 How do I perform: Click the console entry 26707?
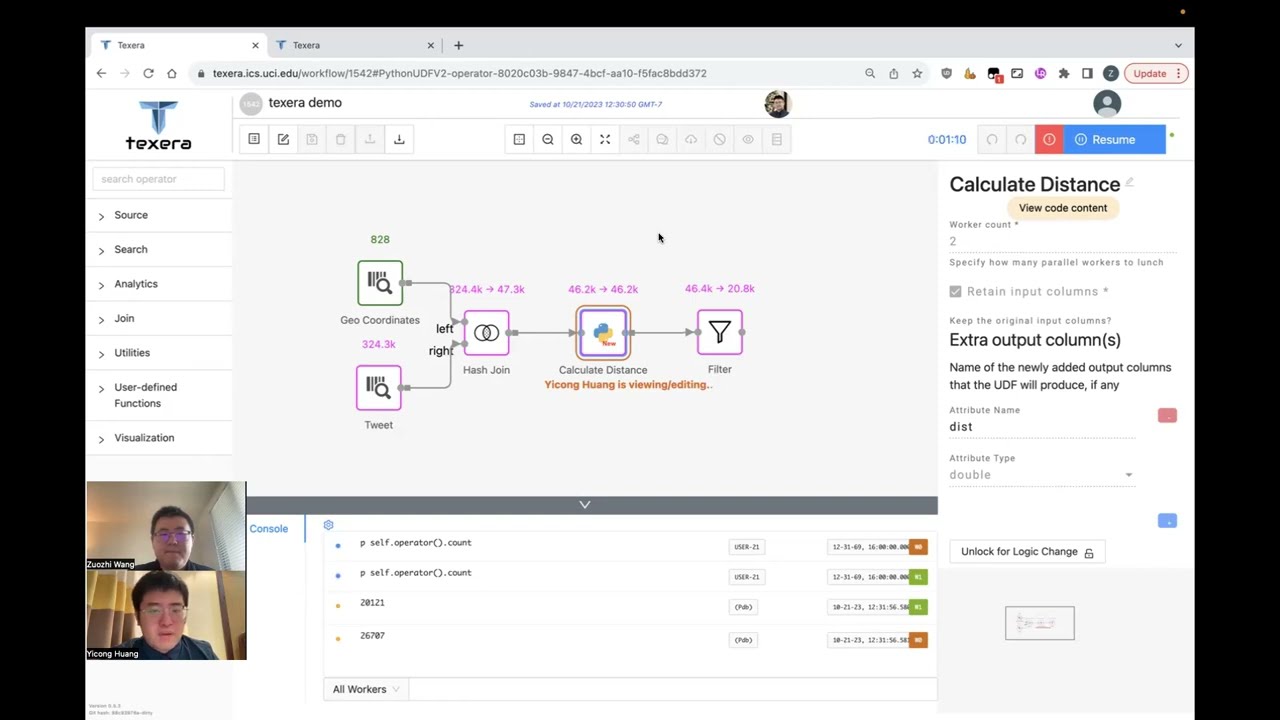[372, 636]
